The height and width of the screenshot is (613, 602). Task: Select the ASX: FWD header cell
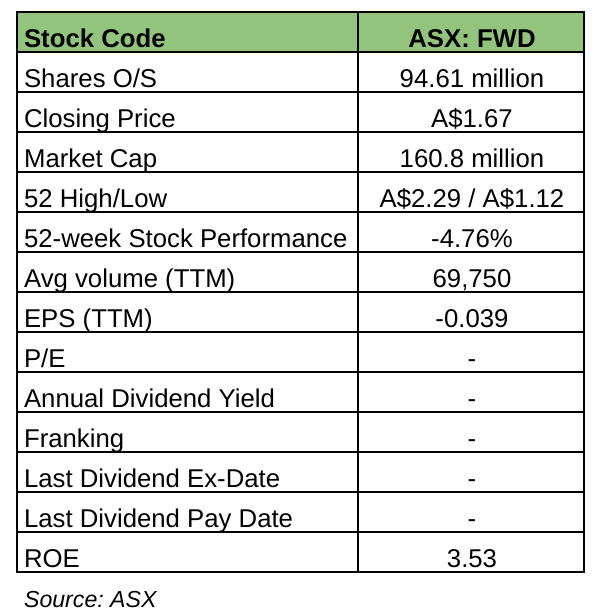471,39
